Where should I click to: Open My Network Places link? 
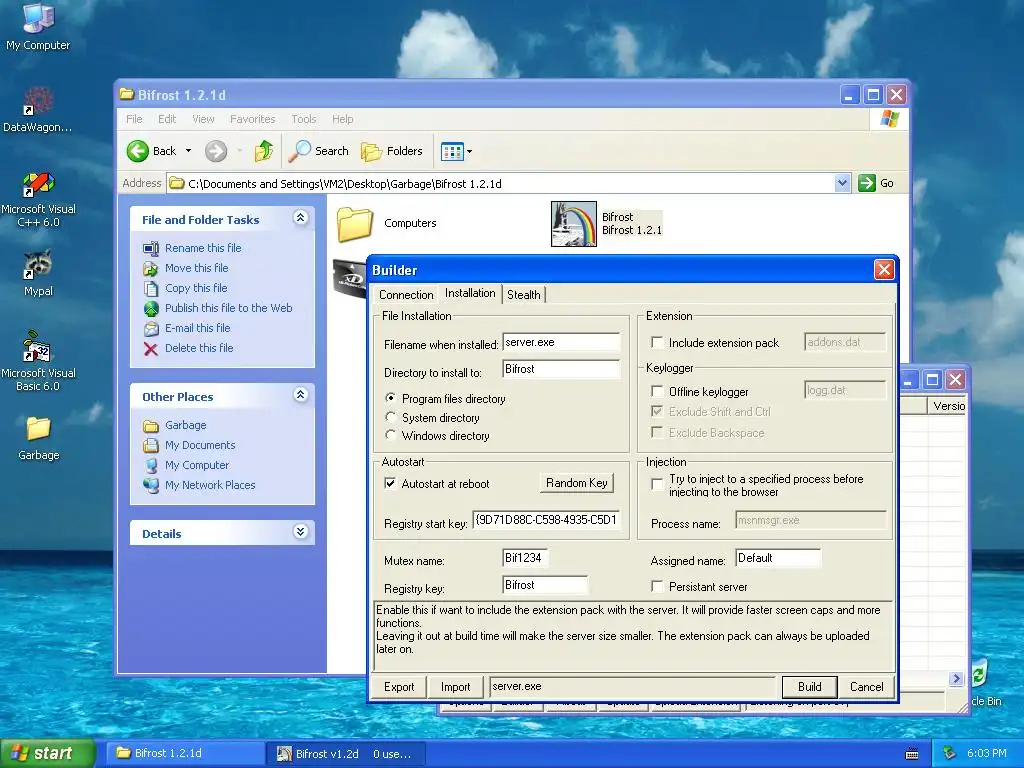click(210, 485)
